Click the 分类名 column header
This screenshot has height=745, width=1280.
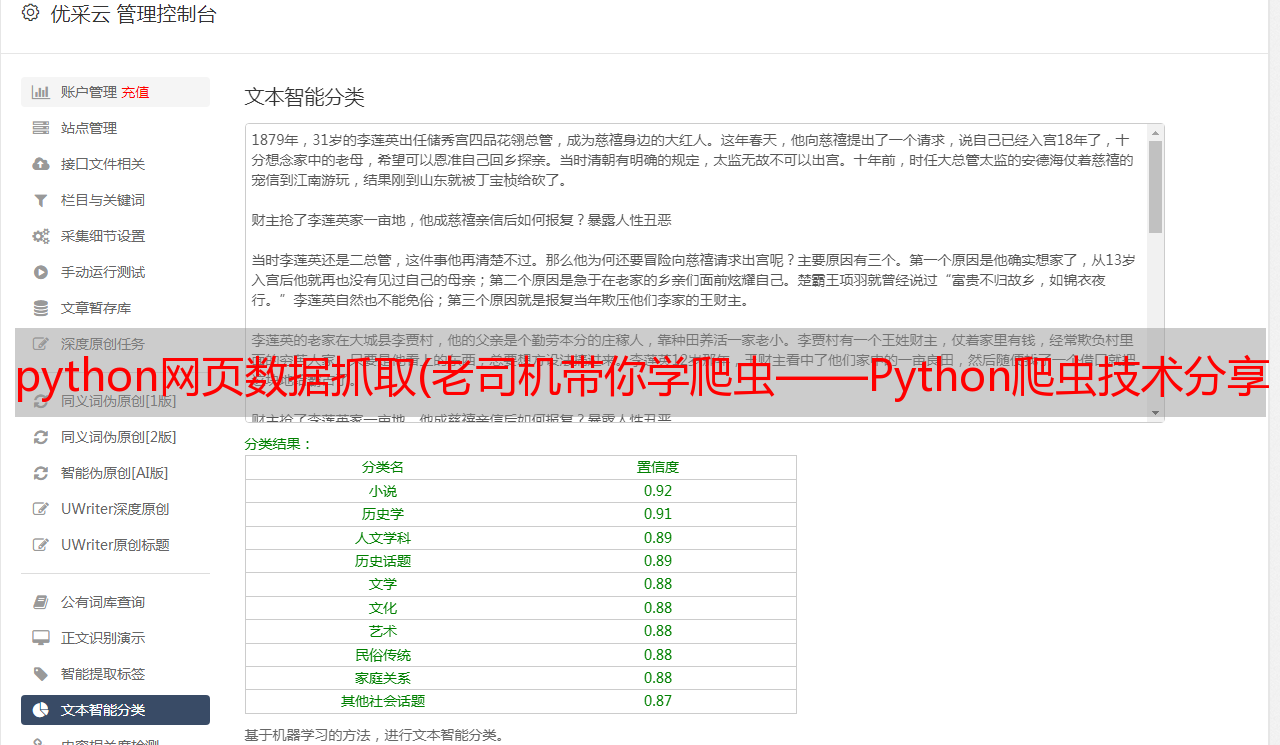click(x=383, y=467)
